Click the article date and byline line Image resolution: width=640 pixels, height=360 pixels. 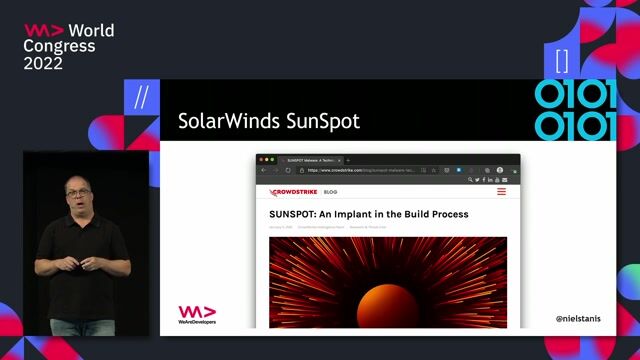(x=327, y=227)
